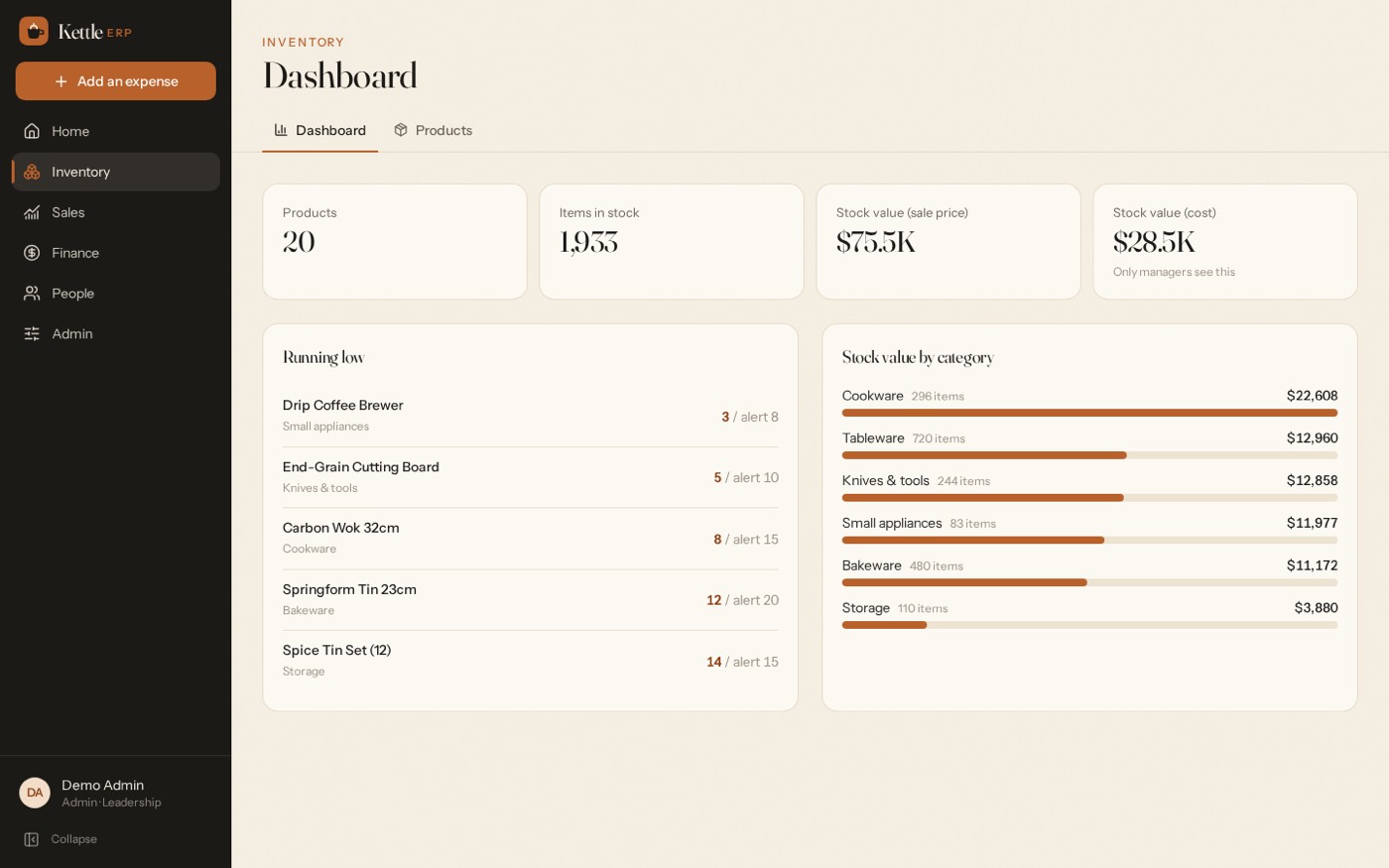This screenshot has height=868, width=1389.
Task: Open the Drip Coffee Brewer row
Action: tap(531, 416)
